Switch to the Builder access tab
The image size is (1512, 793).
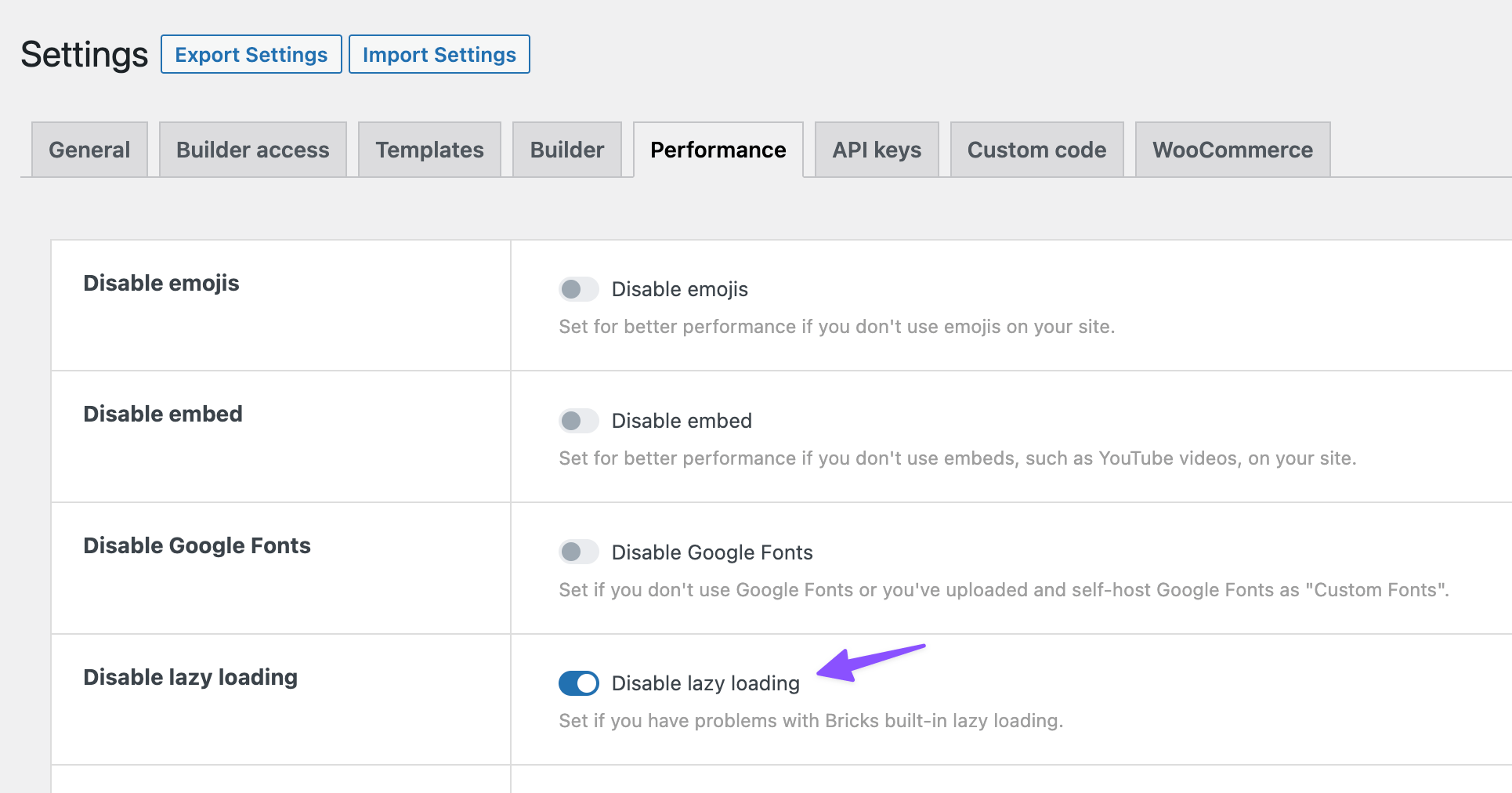[252, 150]
